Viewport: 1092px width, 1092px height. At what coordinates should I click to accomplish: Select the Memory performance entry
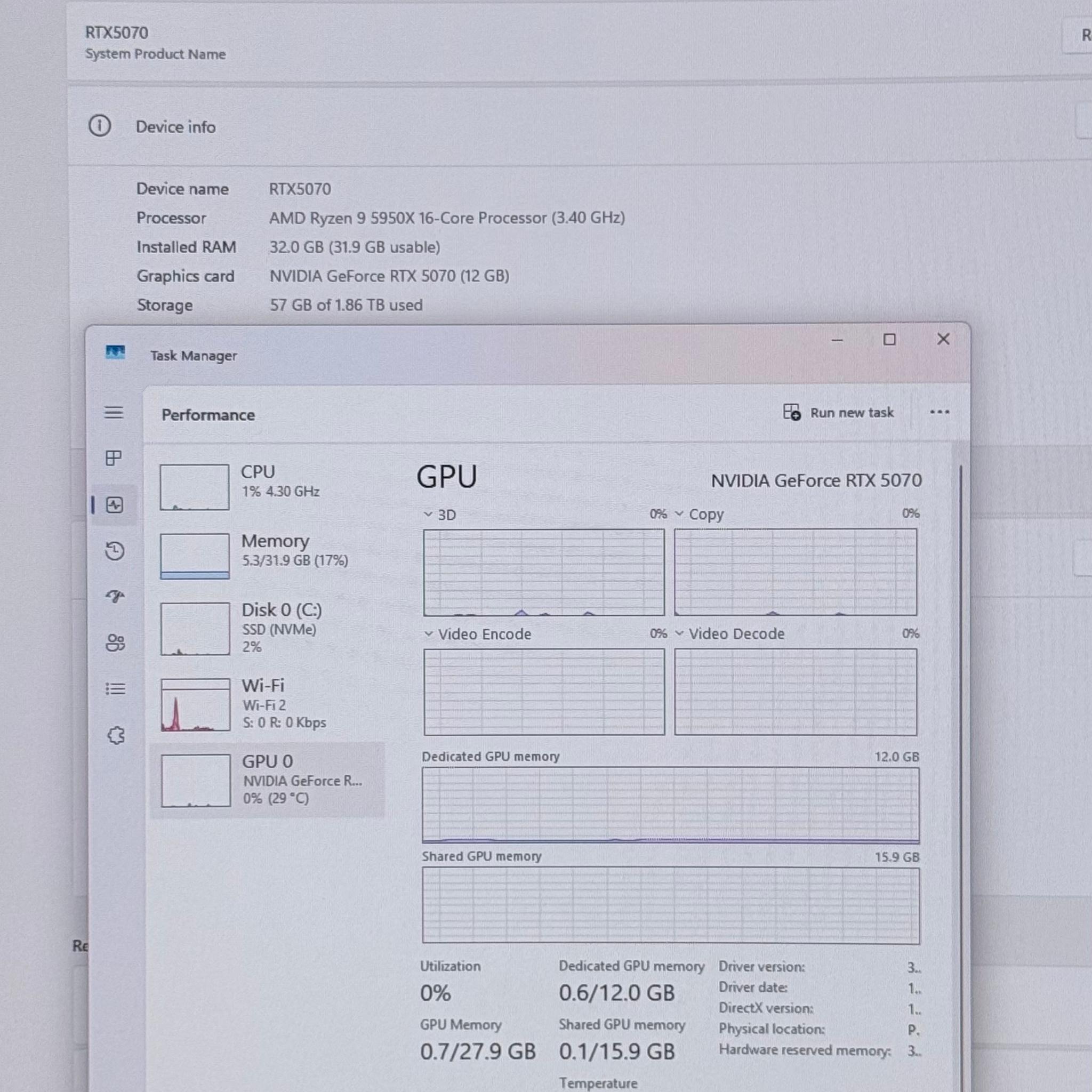(267, 556)
